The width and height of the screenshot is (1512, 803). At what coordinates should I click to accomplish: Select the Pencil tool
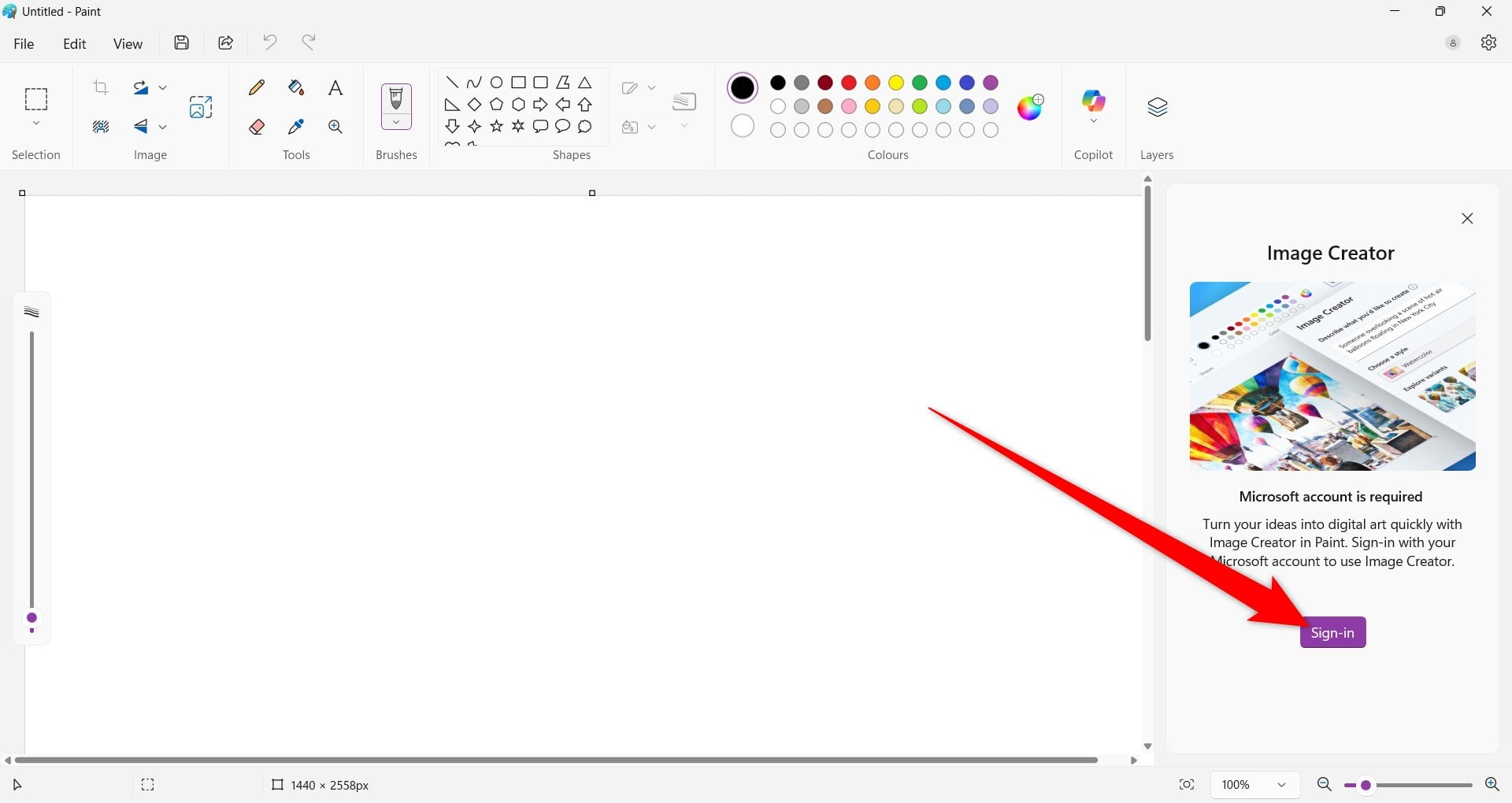pyautogui.click(x=257, y=87)
